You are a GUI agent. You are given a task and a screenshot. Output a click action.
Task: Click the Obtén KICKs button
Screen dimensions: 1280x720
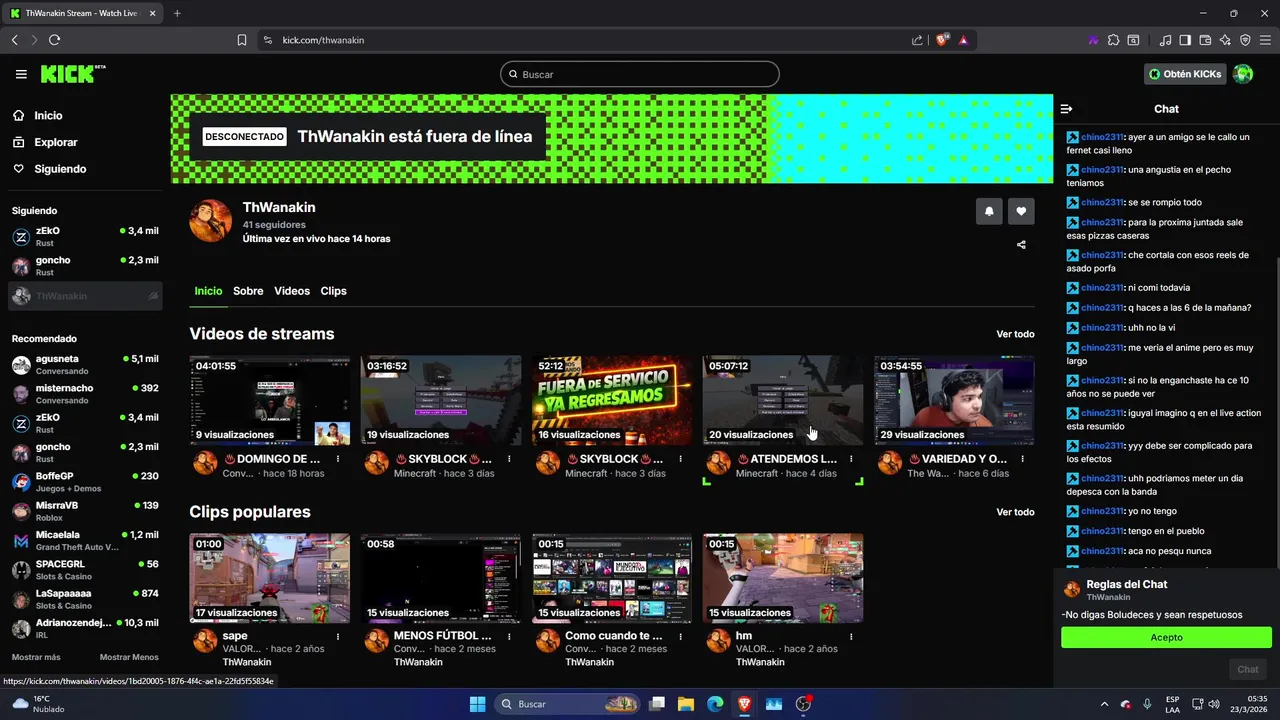(x=1185, y=74)
